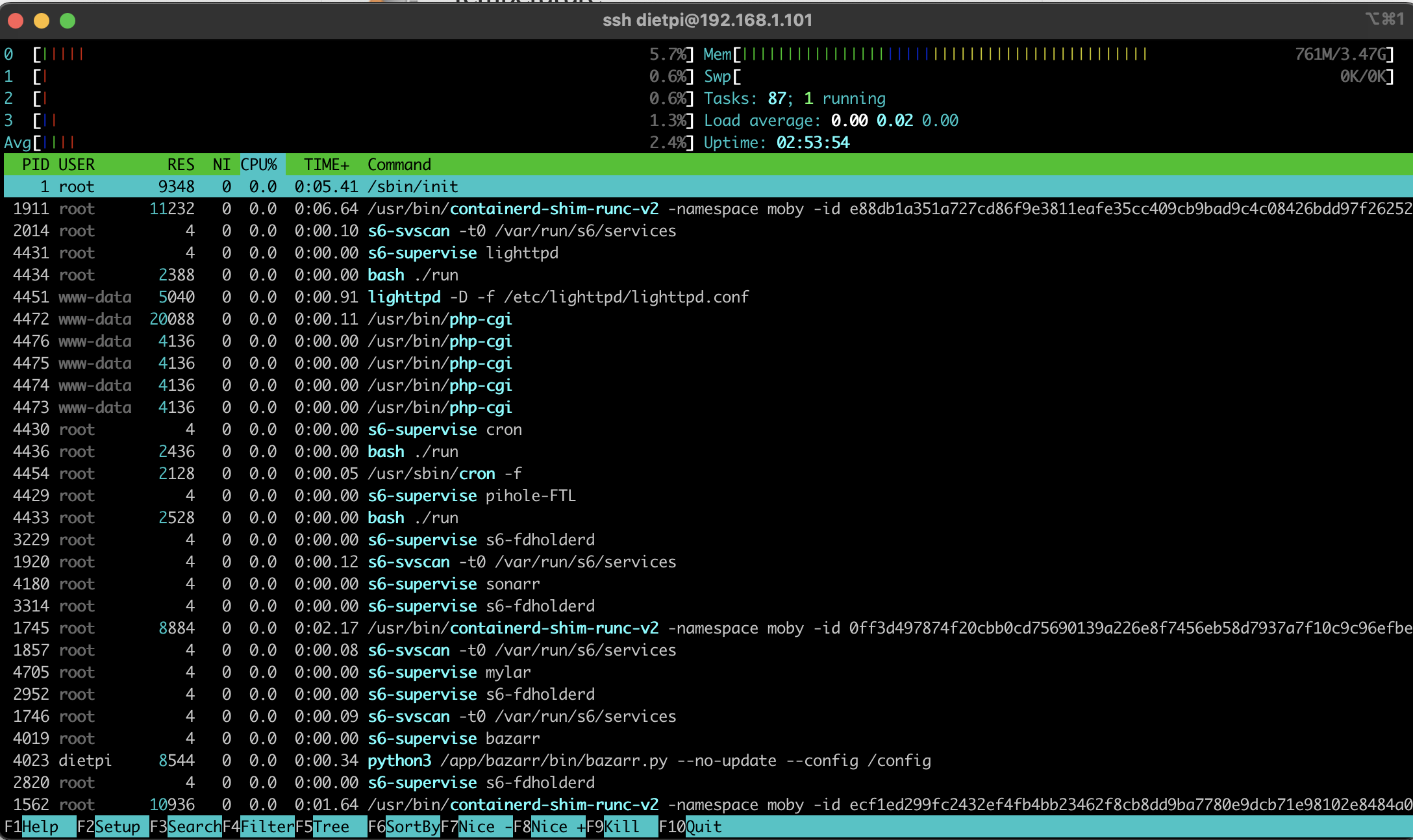
Task: Click F8 Nice plus button
Action: (549, 826)
